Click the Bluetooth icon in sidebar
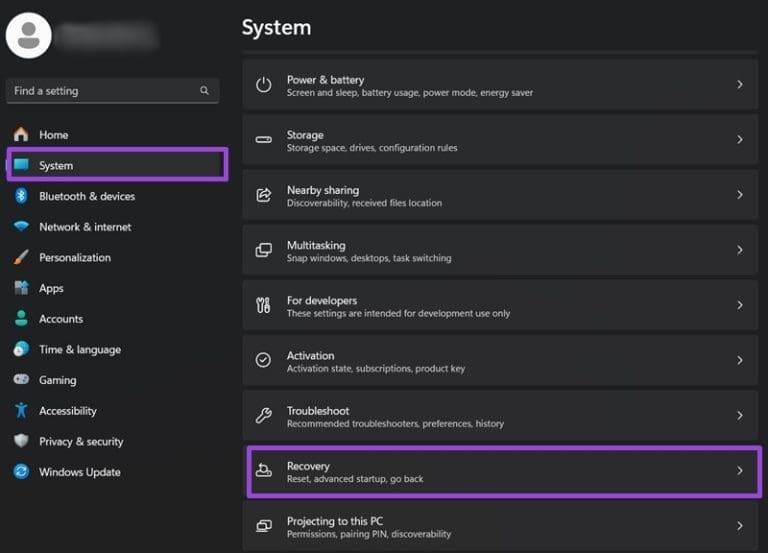The width and height of the screenshot is (768, 553). click(x=21, y=196)
